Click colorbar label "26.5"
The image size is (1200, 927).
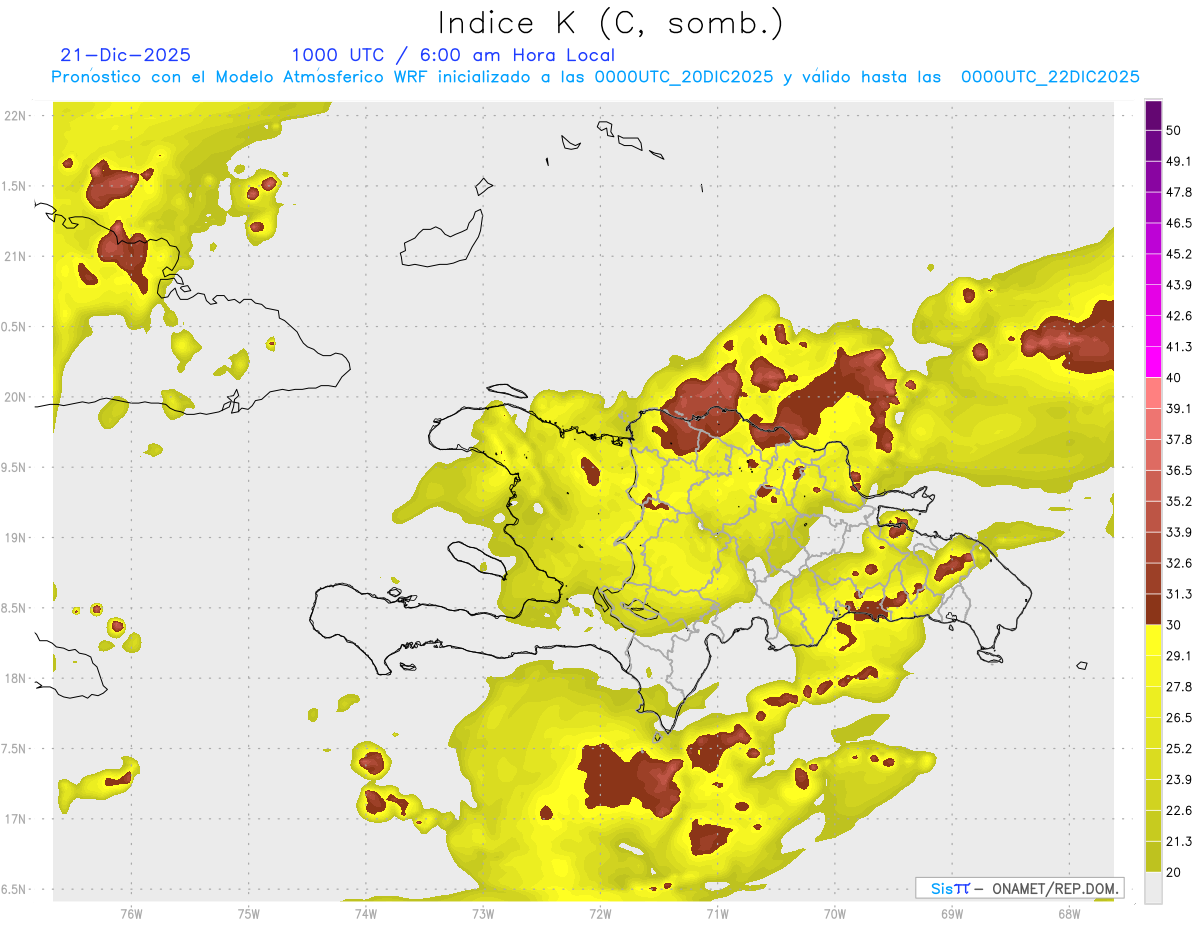click(x=1179, y=718)
